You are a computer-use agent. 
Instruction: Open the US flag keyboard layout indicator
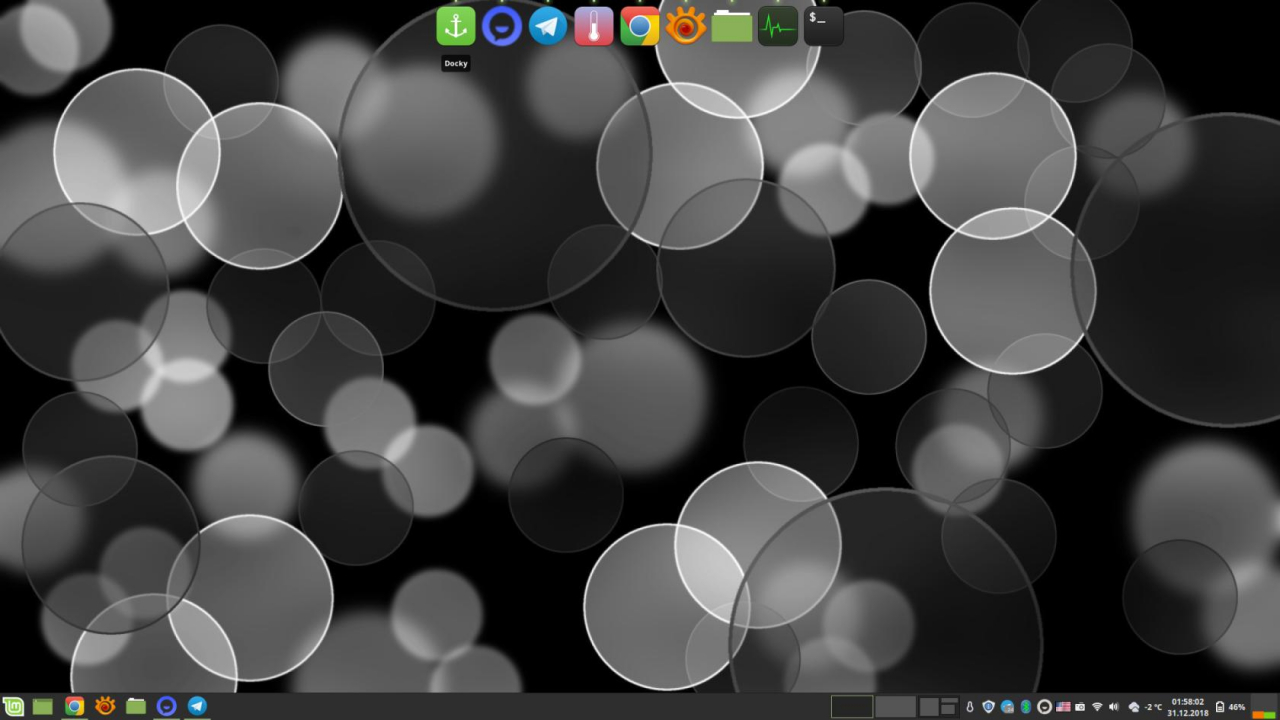tap(1063, 707)
